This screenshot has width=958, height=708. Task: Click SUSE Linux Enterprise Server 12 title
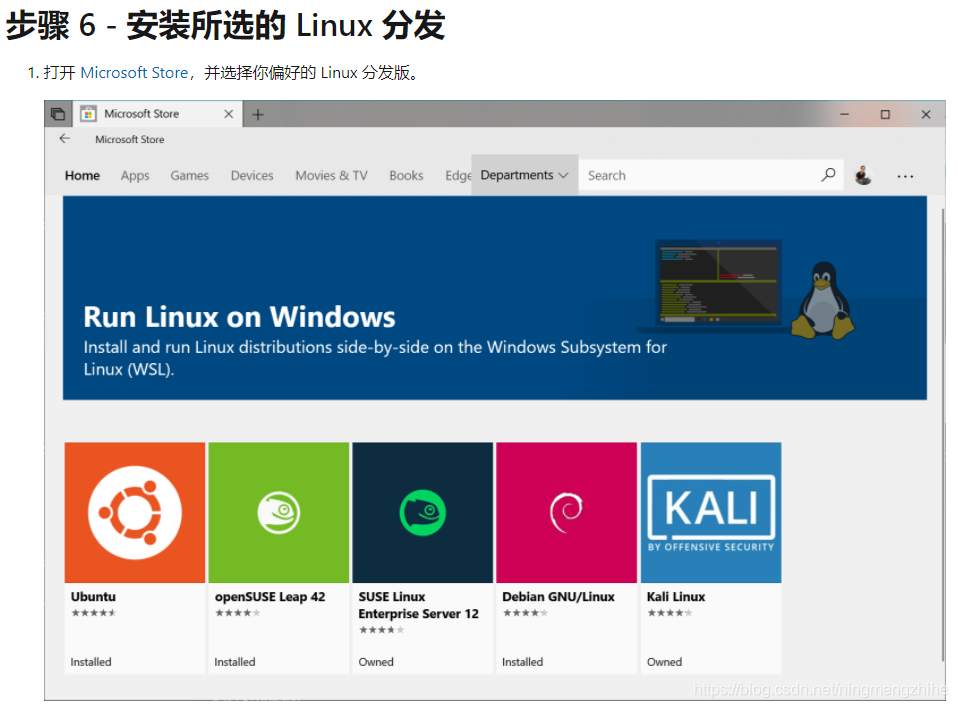pos(418,605)
